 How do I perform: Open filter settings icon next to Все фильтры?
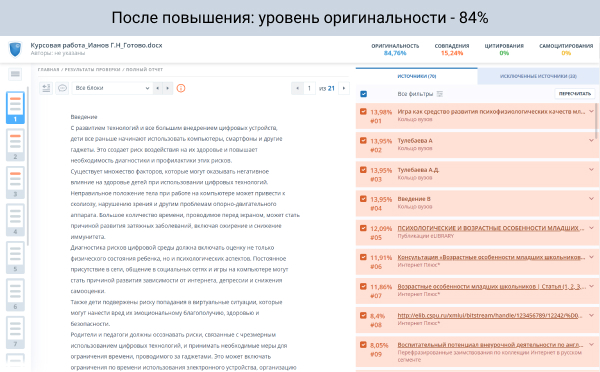(x=440, y=94)
